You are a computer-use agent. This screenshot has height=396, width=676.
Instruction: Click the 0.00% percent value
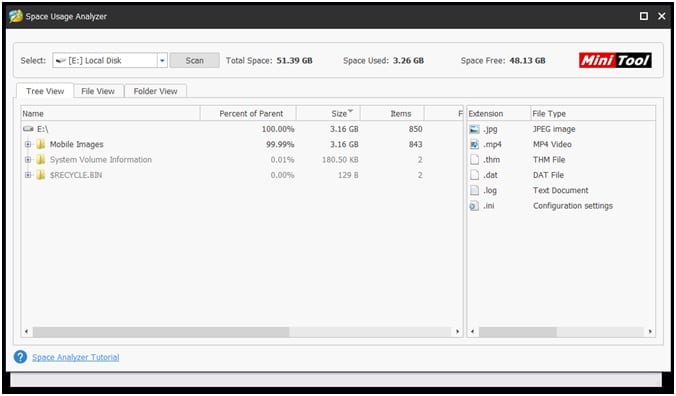[282, 175]
